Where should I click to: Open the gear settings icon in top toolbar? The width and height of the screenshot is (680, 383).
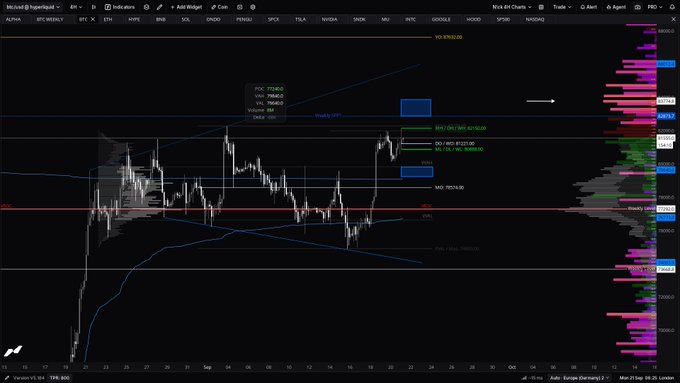tap(253, 7)
